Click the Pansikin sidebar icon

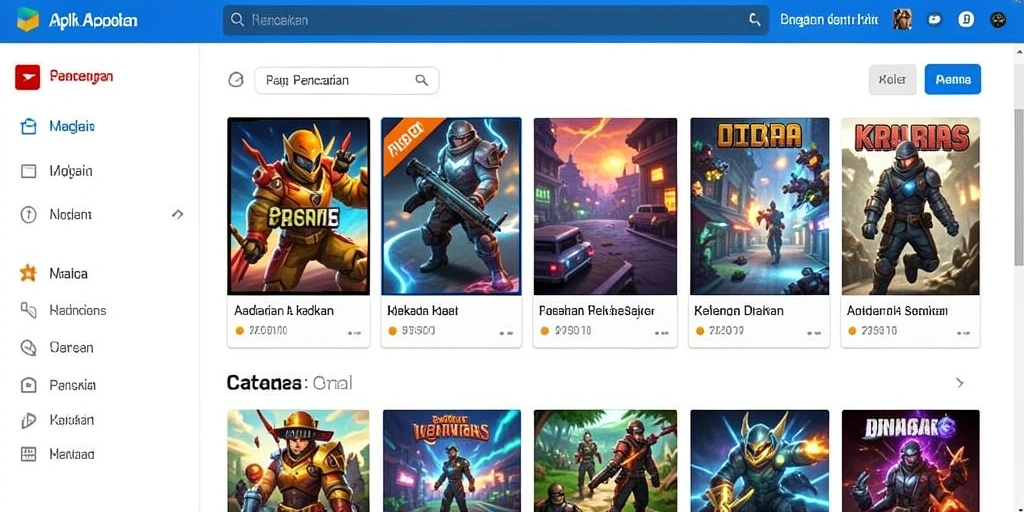coord(28,385)
